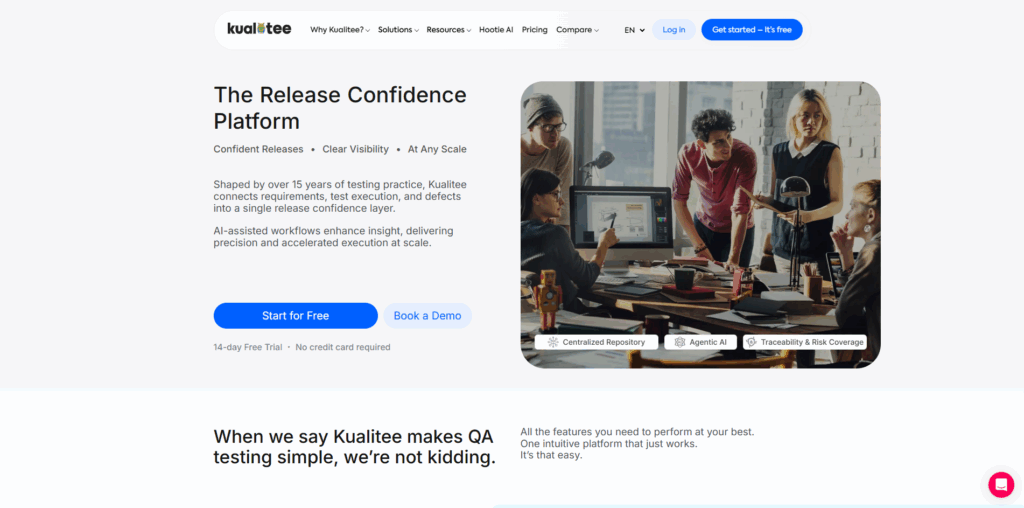This screenshot has width=1024, height=508.
Task: Click paragraph starting Shaped by over 15 years
Action: [340, 197]
